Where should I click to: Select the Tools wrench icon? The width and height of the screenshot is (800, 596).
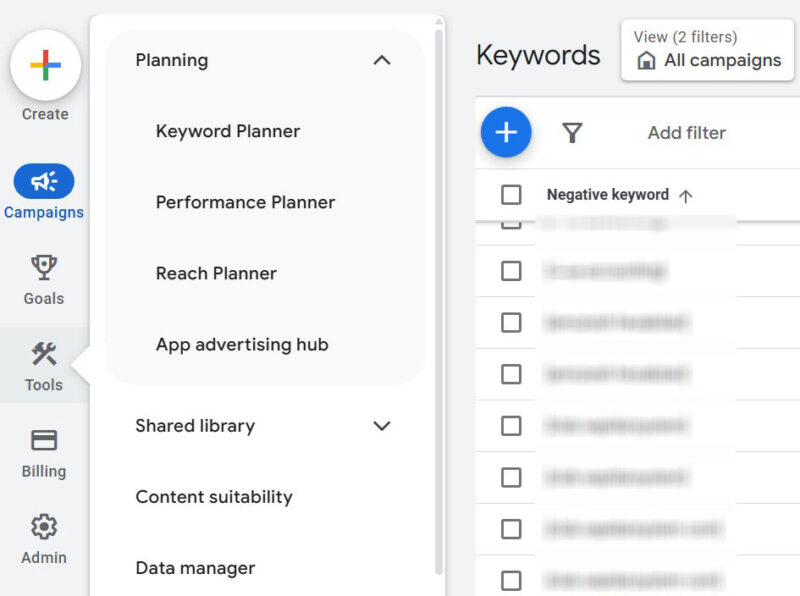44,354
